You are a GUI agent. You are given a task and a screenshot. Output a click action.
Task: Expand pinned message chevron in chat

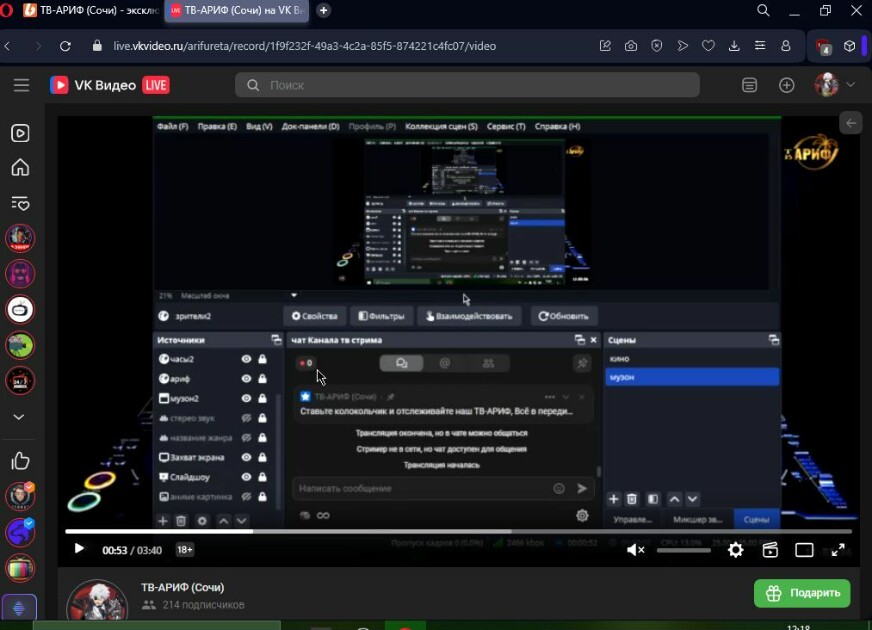[x=566, y=397]
